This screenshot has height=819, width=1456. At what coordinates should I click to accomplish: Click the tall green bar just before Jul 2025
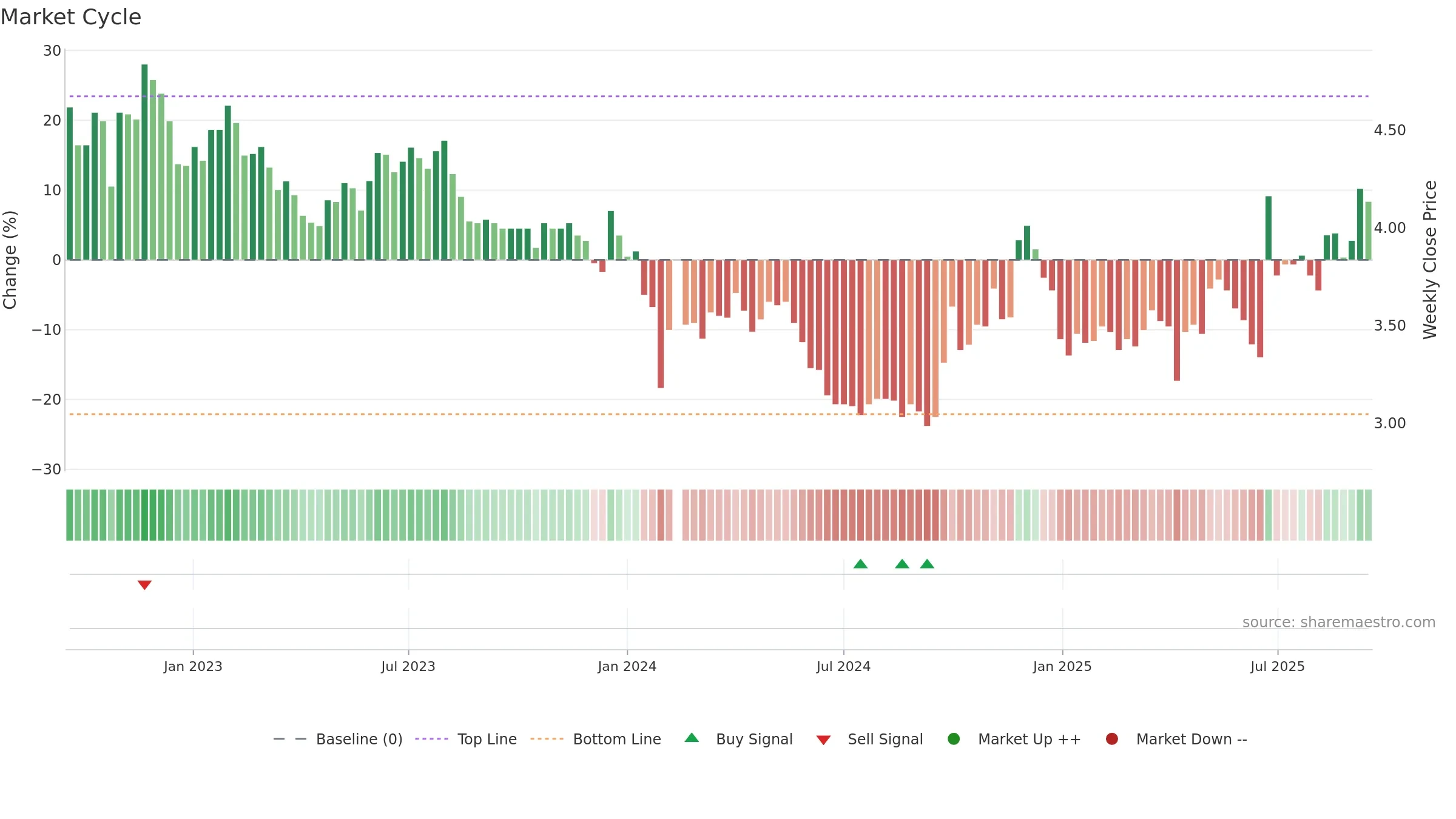1269,228
